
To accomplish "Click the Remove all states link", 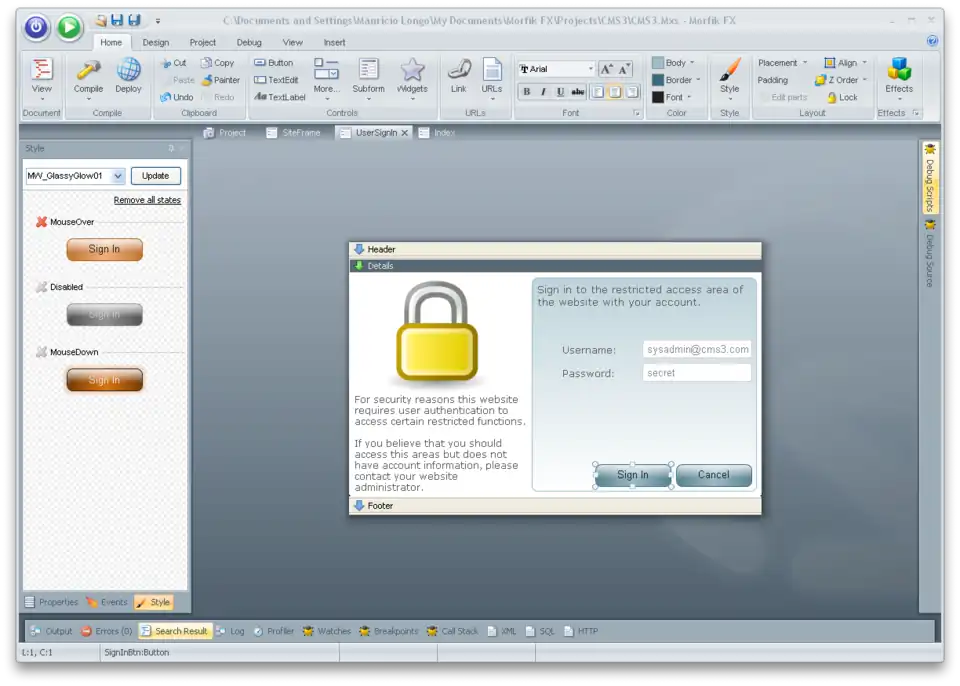I will click(x=147, y=200).
